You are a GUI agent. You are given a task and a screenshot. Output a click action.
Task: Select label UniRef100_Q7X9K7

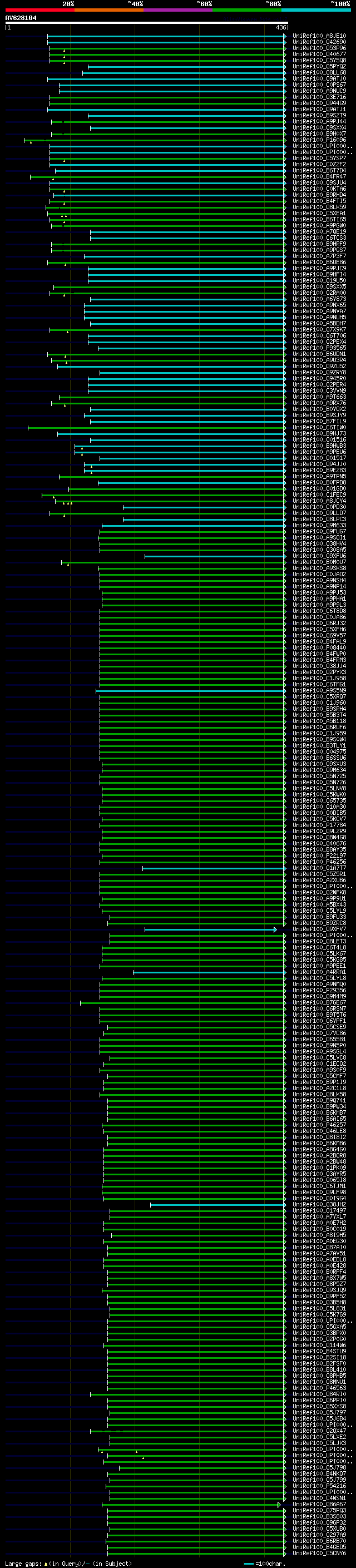(319, 329)
